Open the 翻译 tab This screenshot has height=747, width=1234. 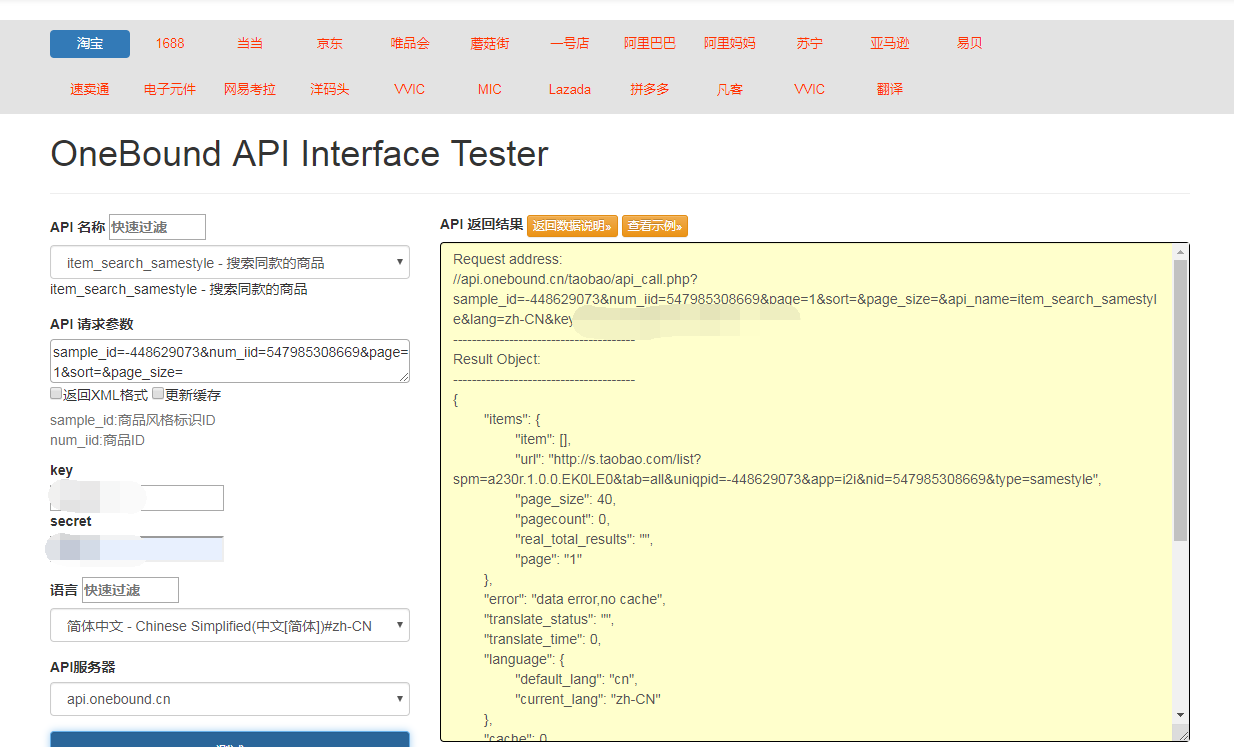pos(890,89)
